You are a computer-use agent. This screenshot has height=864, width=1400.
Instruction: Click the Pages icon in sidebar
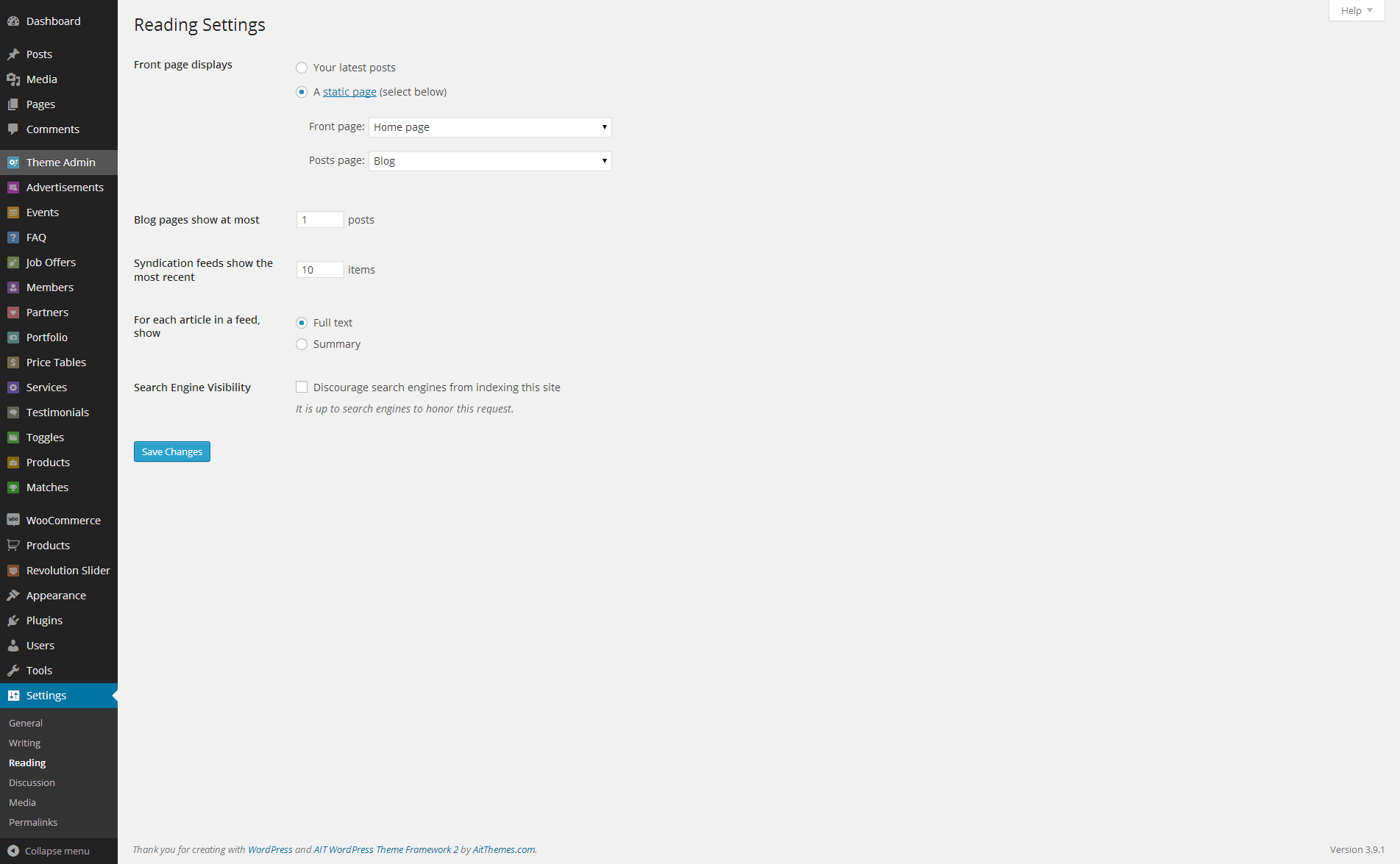13,104
